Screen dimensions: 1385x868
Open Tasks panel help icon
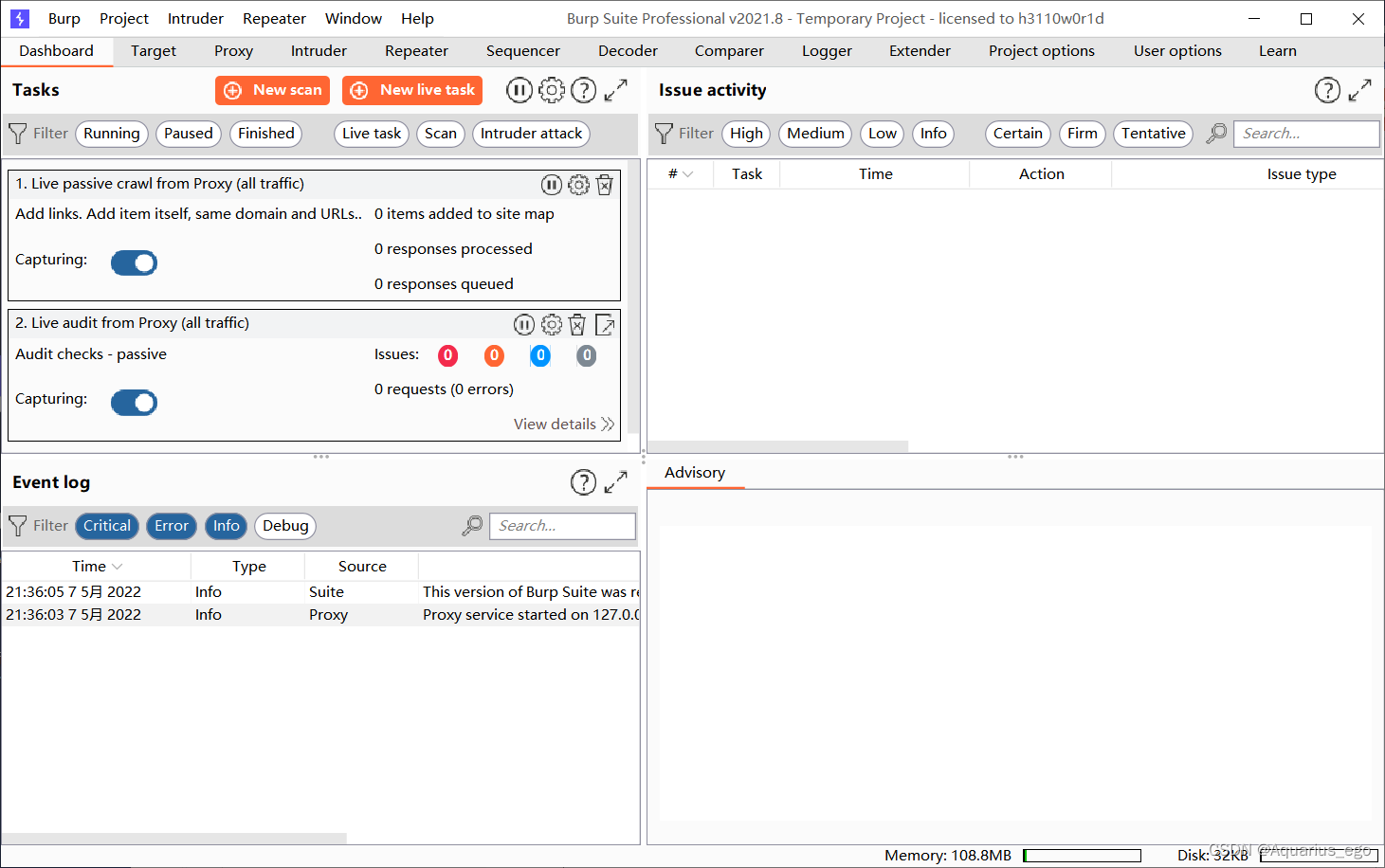pyautogui.click(x=584, y=90)
